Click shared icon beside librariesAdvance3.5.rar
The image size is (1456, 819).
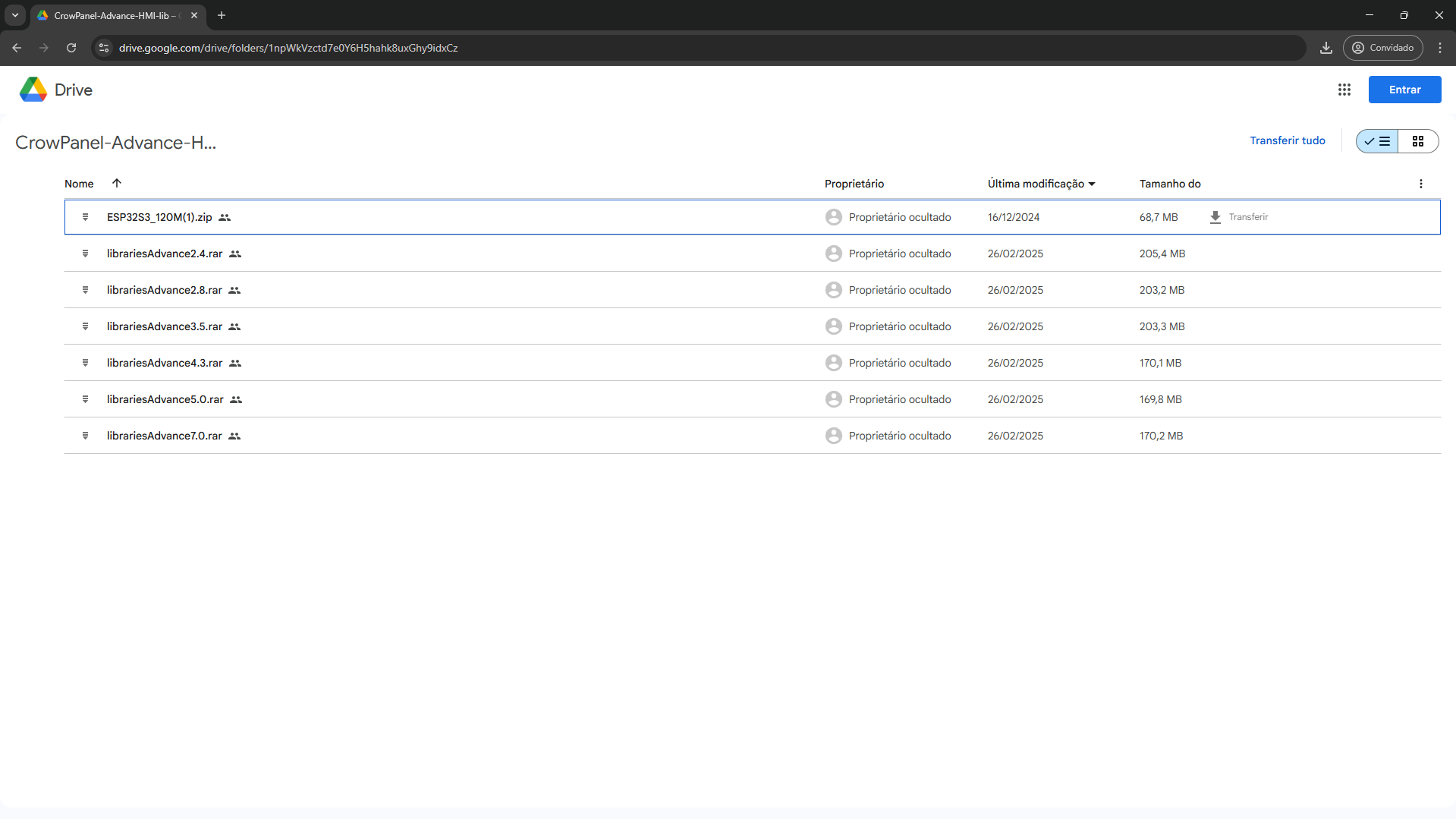click(x=234, y=326)
